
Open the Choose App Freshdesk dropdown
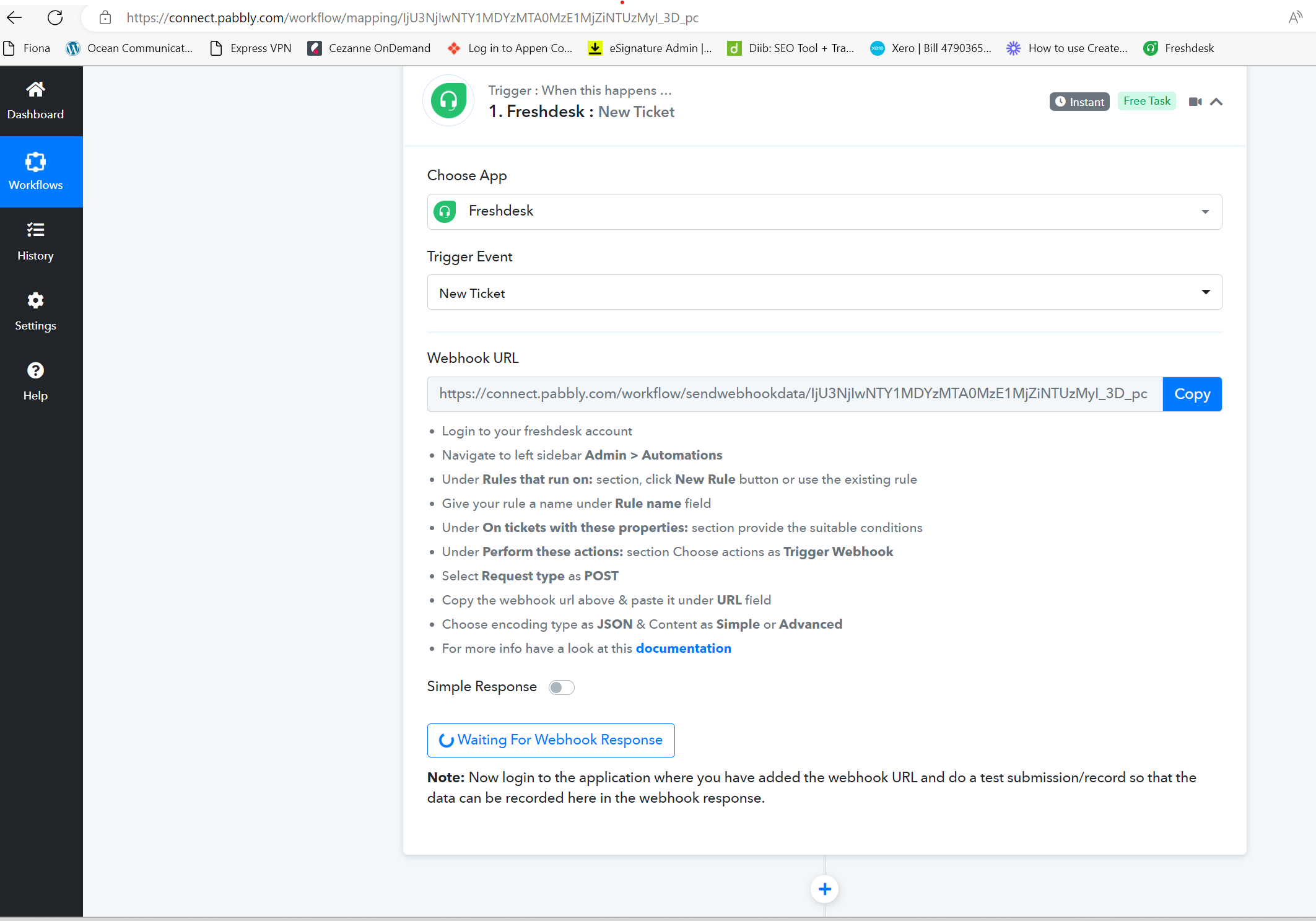pos(824,212)
